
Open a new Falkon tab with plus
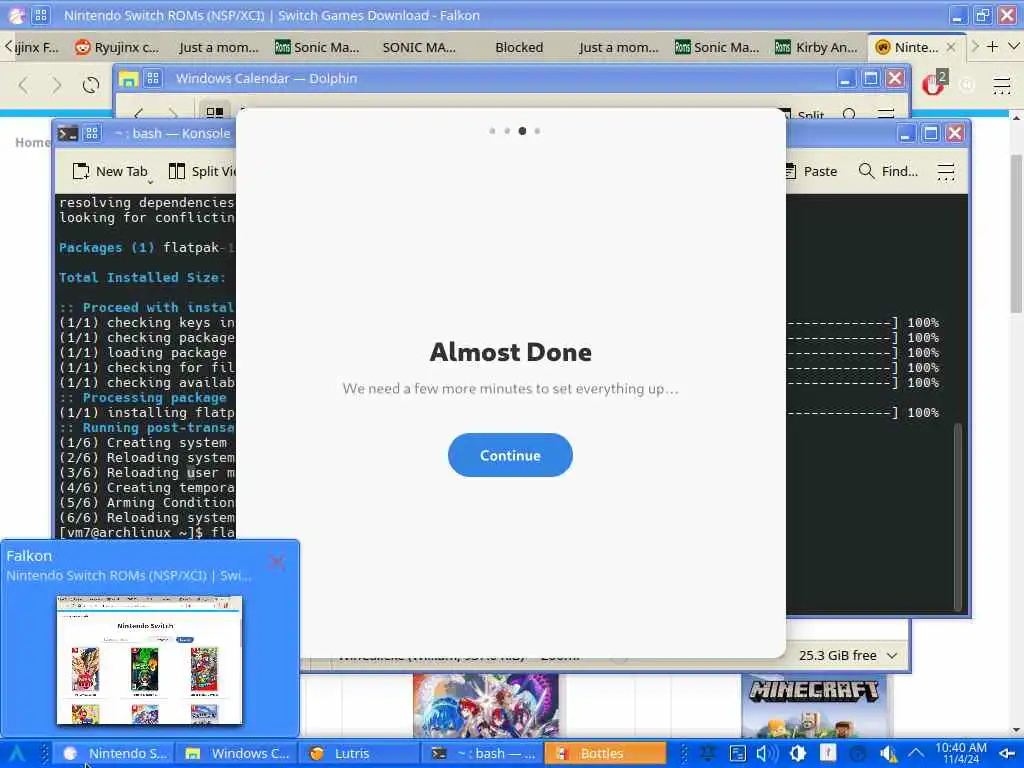tap(992, 47)
